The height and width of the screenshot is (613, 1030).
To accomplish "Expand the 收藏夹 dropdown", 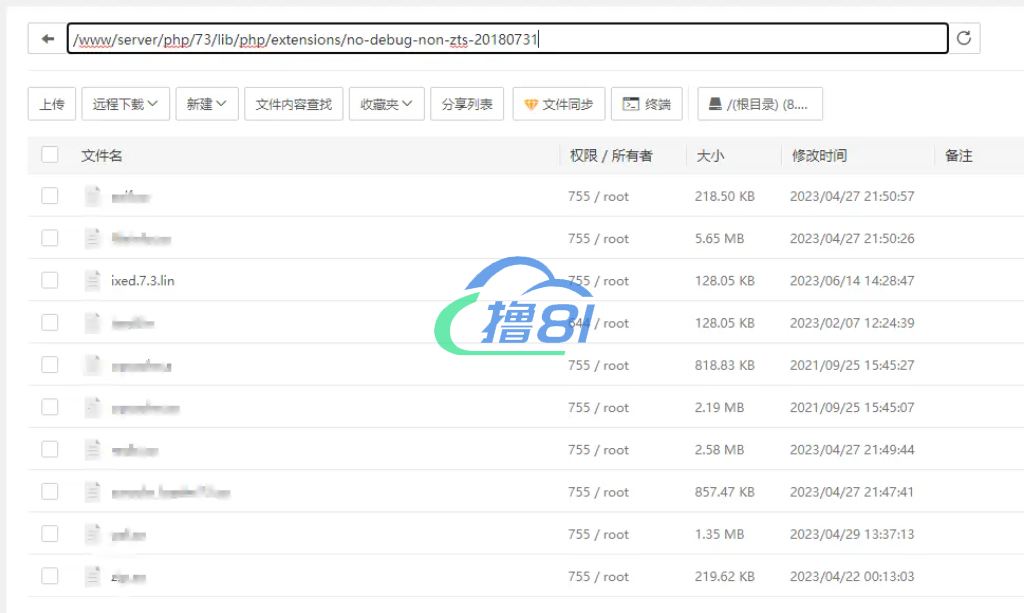I will [x=386, y=104].
